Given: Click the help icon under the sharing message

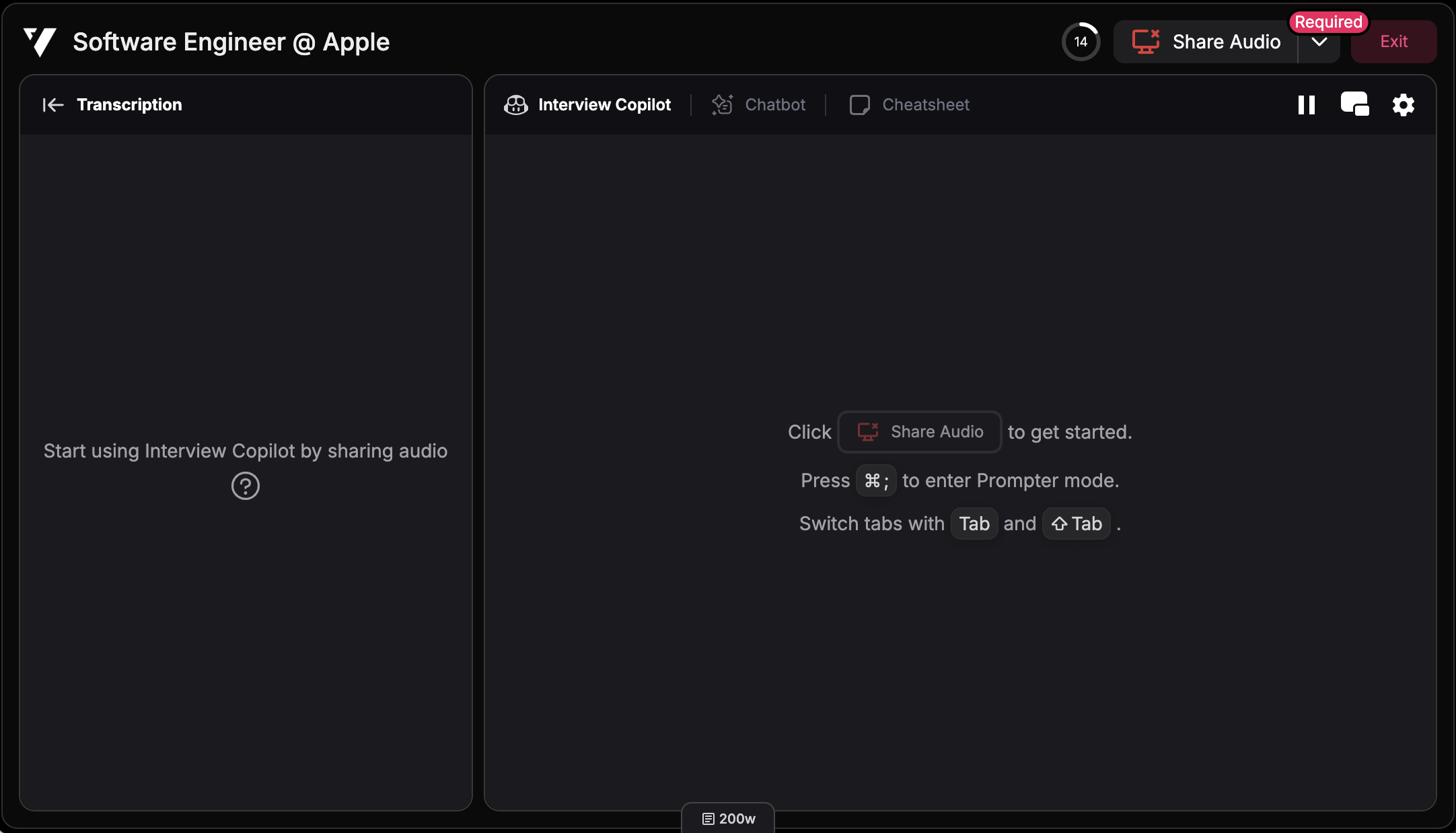Looking at the screenshot, I should click(245, 486).
